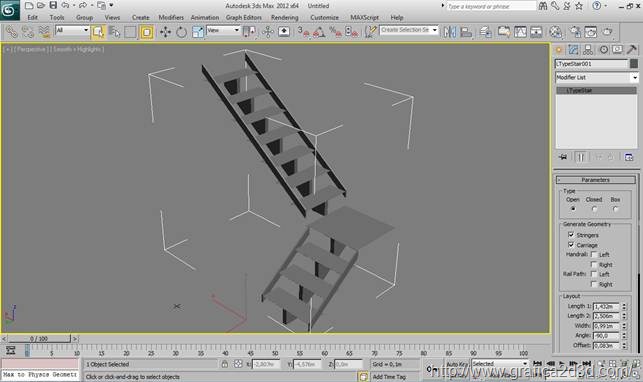Click the Mirror tool icon
The image size is (643, 382).
pos(450,32)
